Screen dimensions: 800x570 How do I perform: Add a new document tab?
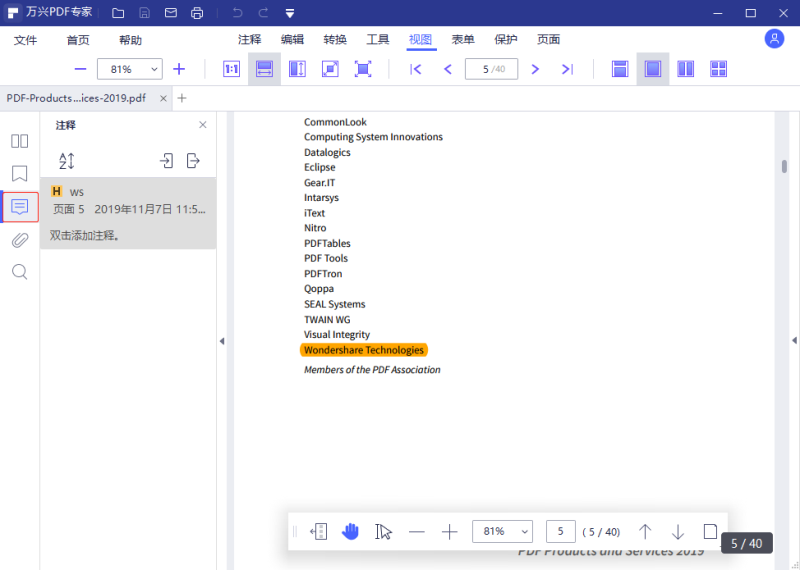182,98
